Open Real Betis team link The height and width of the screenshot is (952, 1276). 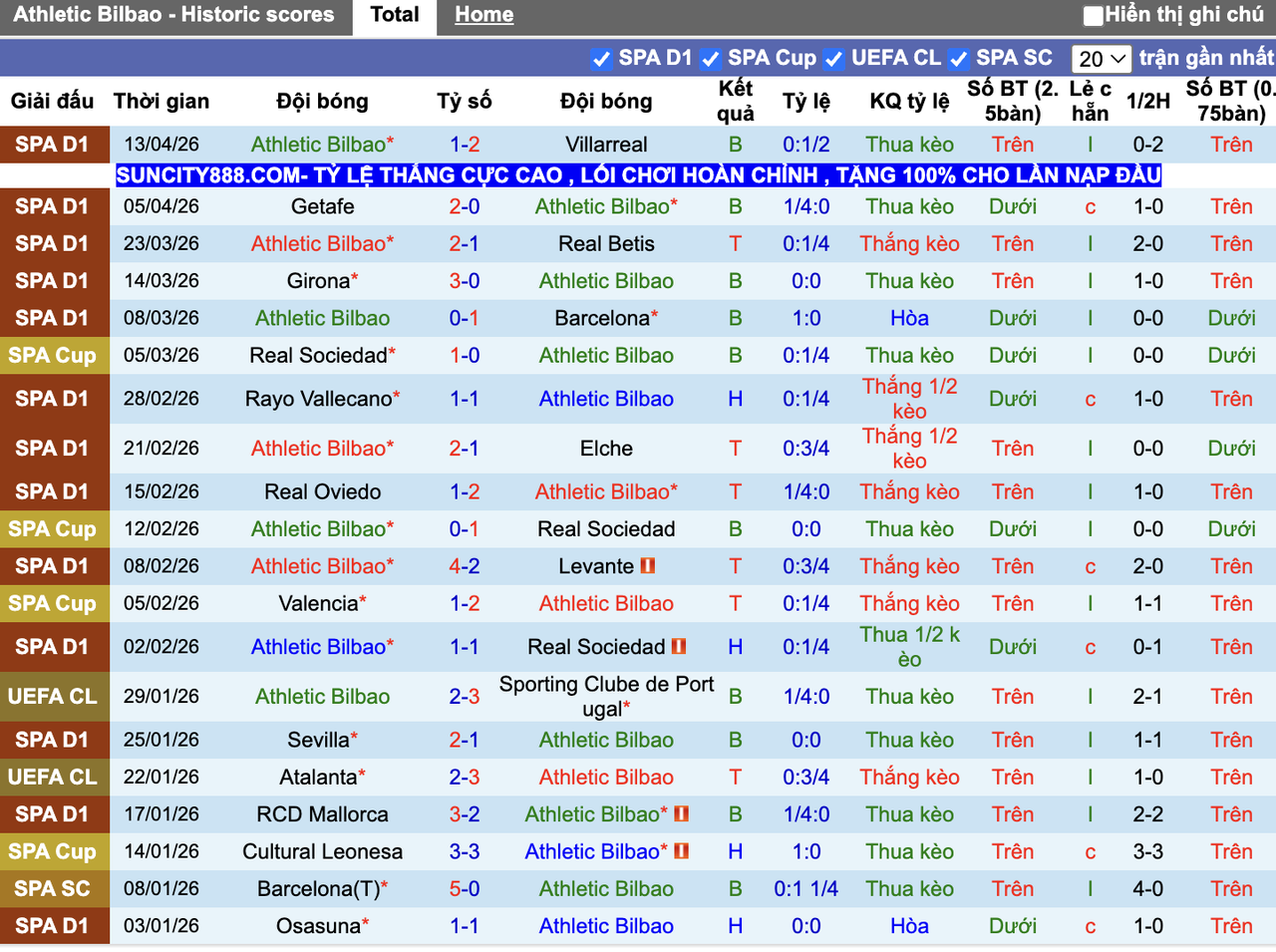[x=606, y=243]
